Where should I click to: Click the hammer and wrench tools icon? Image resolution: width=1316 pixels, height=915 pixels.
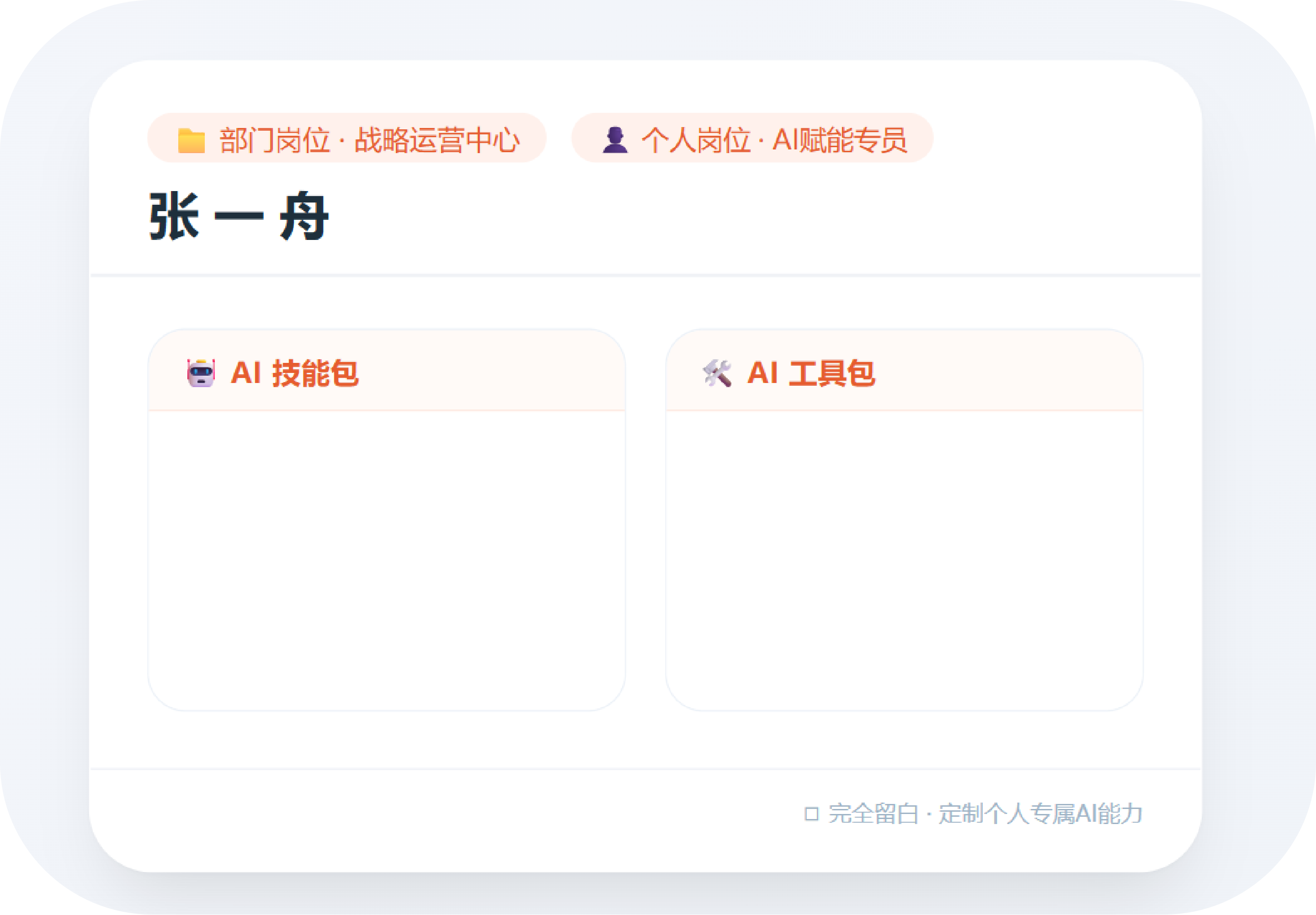(717, 373)
